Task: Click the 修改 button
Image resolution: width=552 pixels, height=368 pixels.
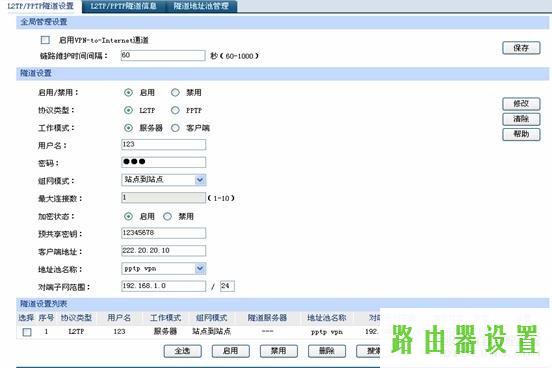Action: (521, 104)
